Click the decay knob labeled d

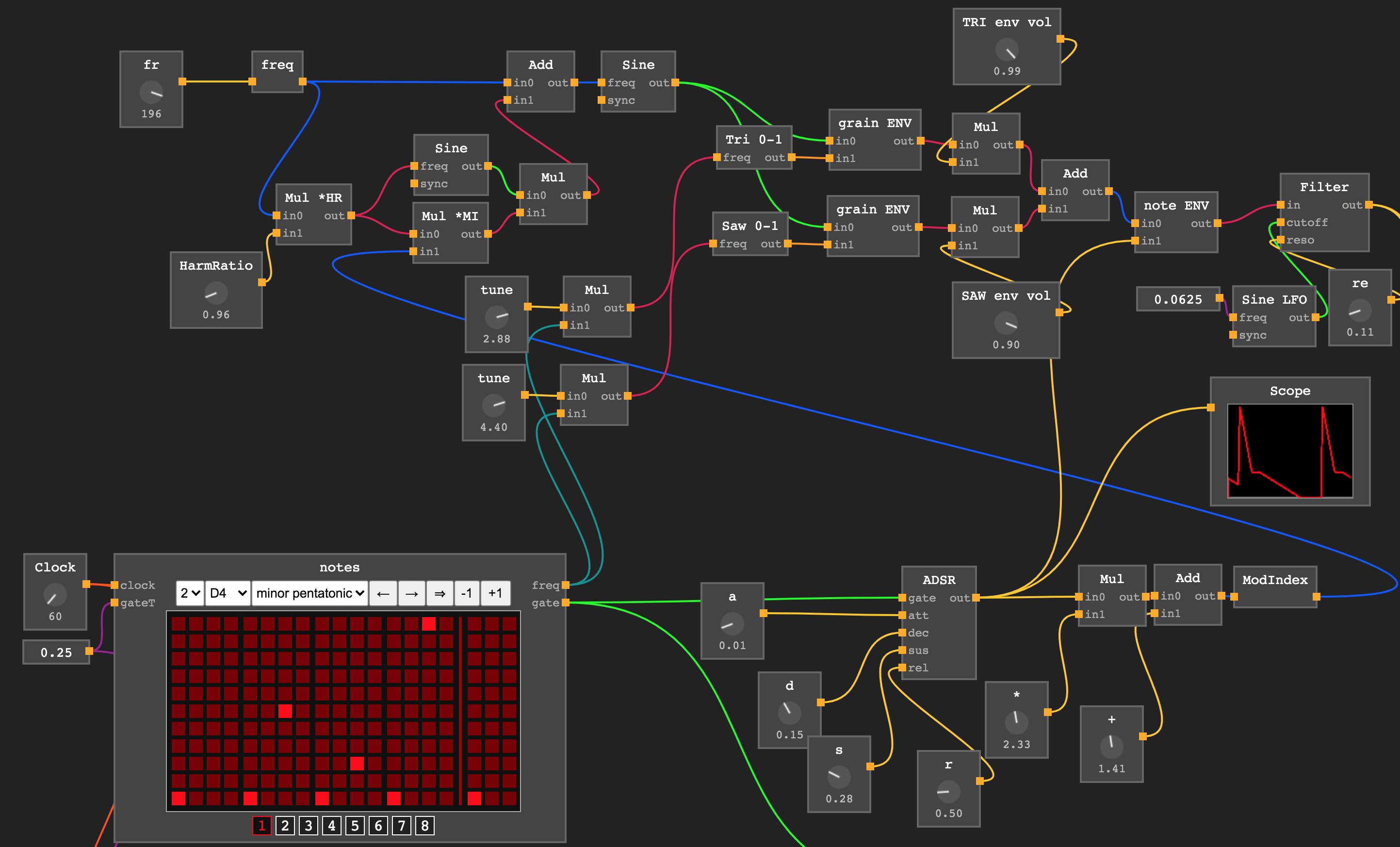point(789,713)
